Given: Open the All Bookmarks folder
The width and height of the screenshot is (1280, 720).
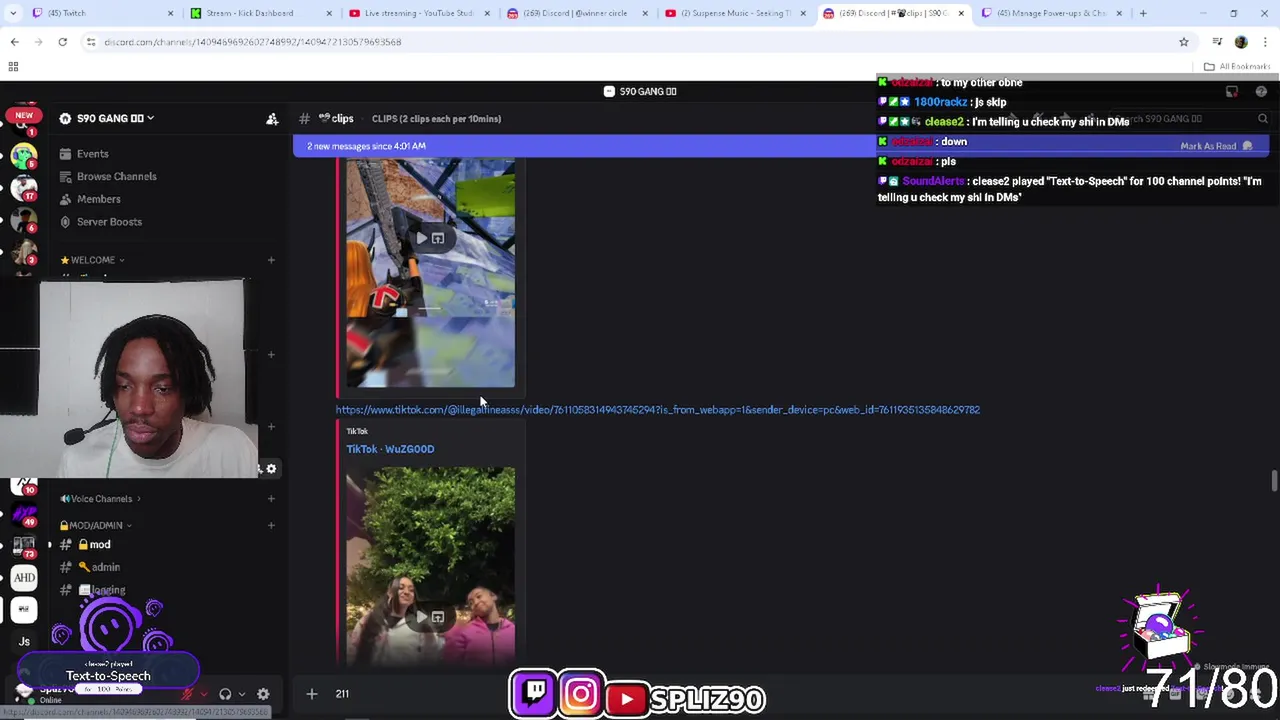Looking at the screenshot, I should pos(1237,67).
